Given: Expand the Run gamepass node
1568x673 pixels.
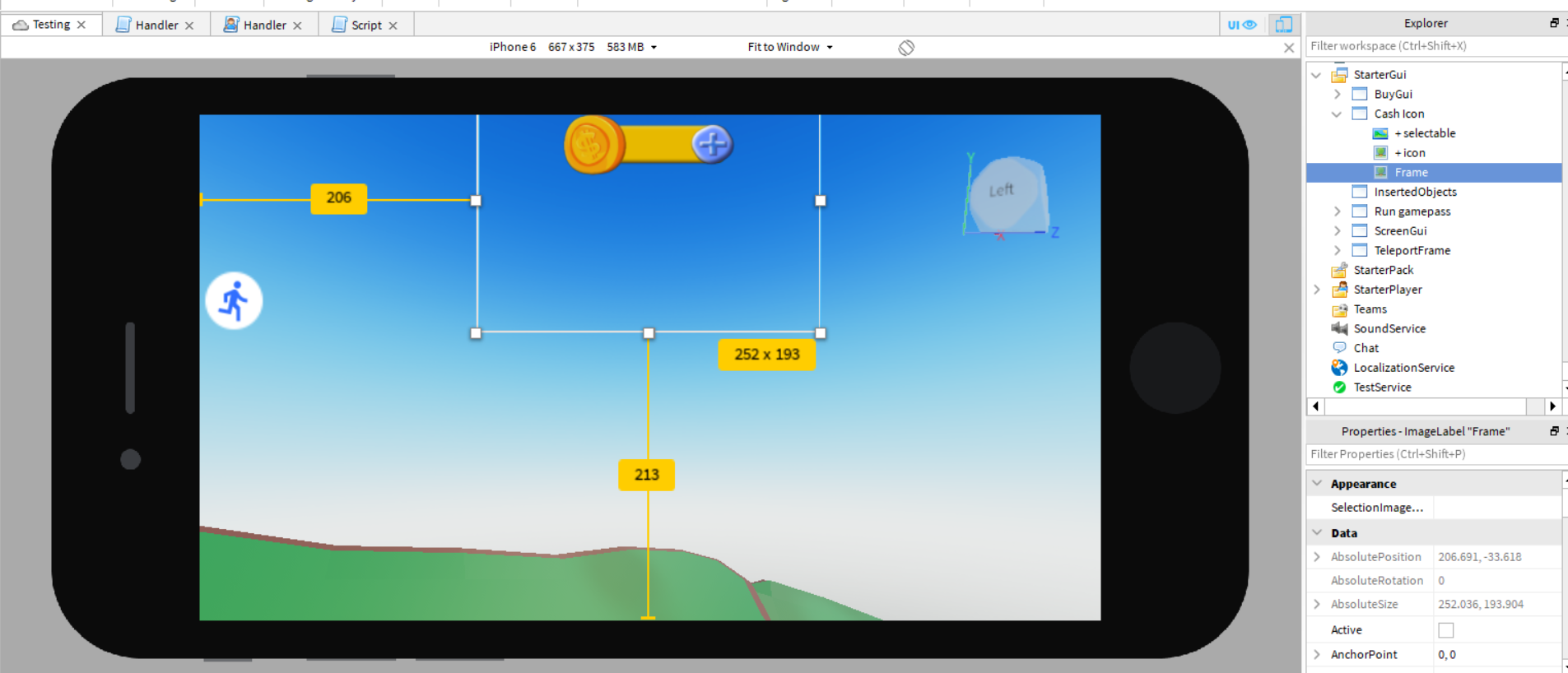Looking at the screenshot, I should click(x=1338, y=211).
